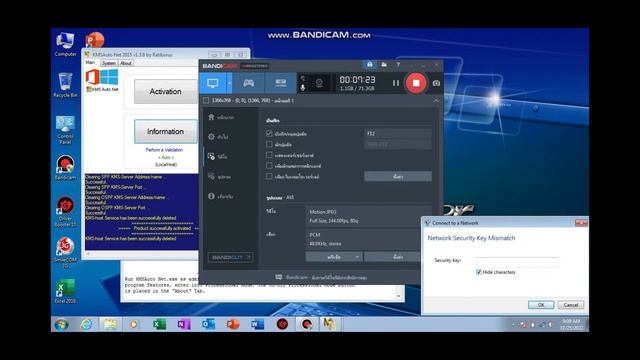Switch to the System tab in KMSAuto Net

109,63
